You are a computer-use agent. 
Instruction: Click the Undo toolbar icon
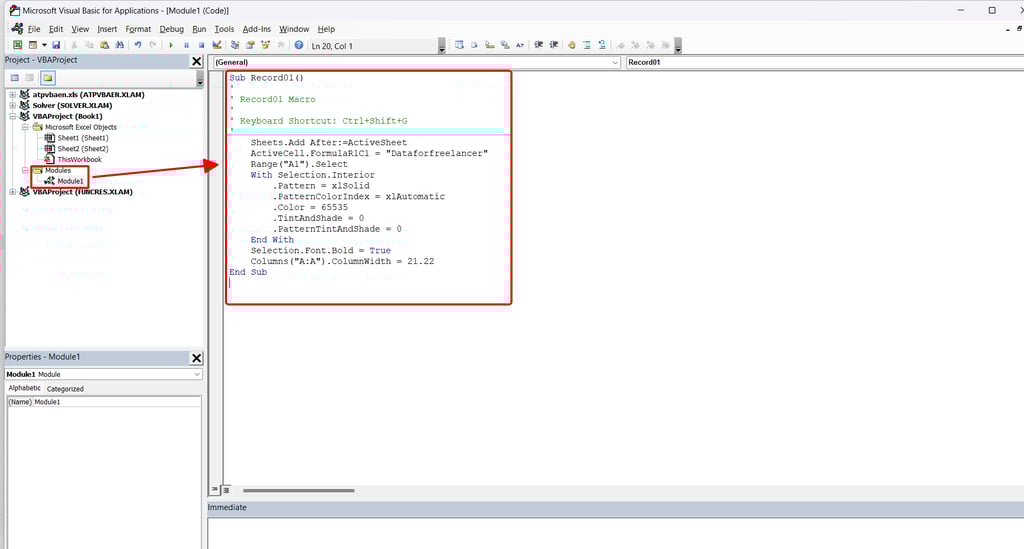point(138,45)
